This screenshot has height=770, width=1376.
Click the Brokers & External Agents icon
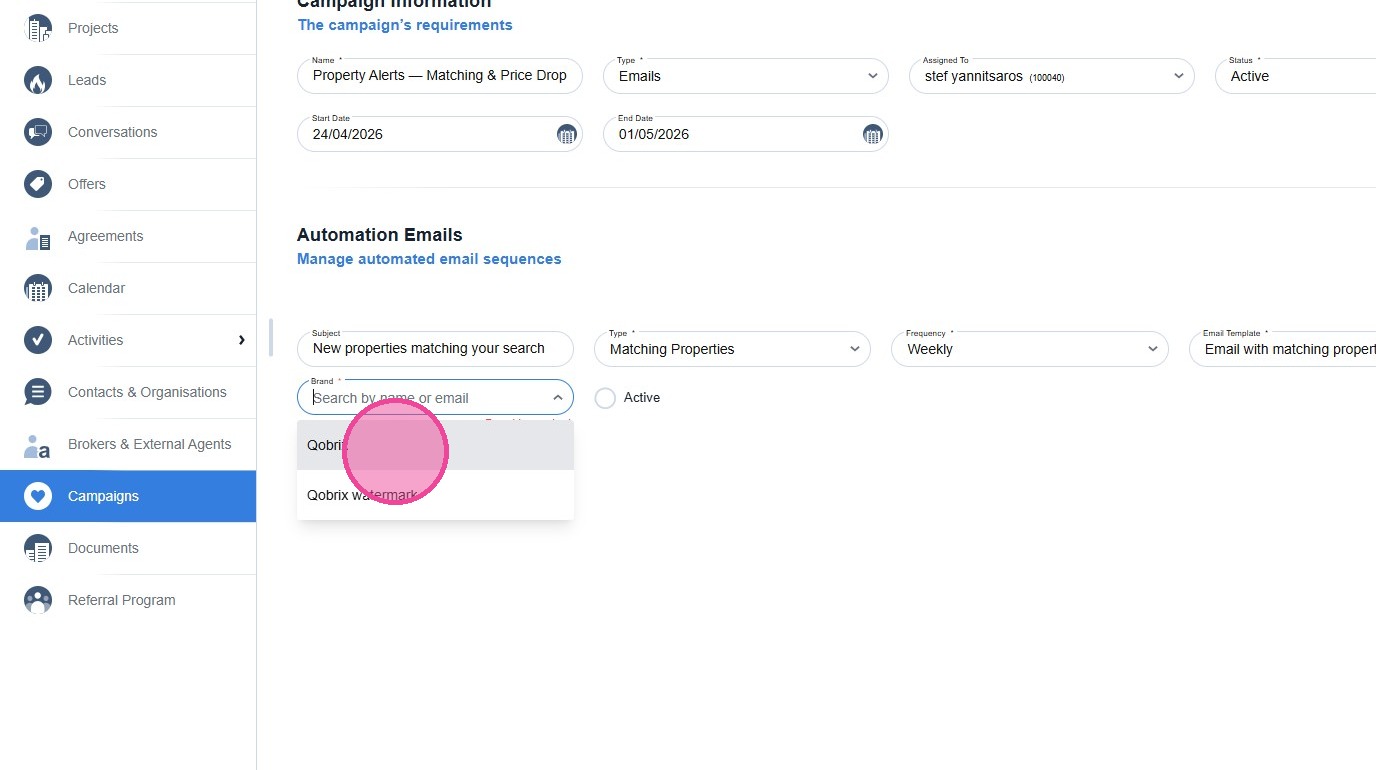pos(38,444)
